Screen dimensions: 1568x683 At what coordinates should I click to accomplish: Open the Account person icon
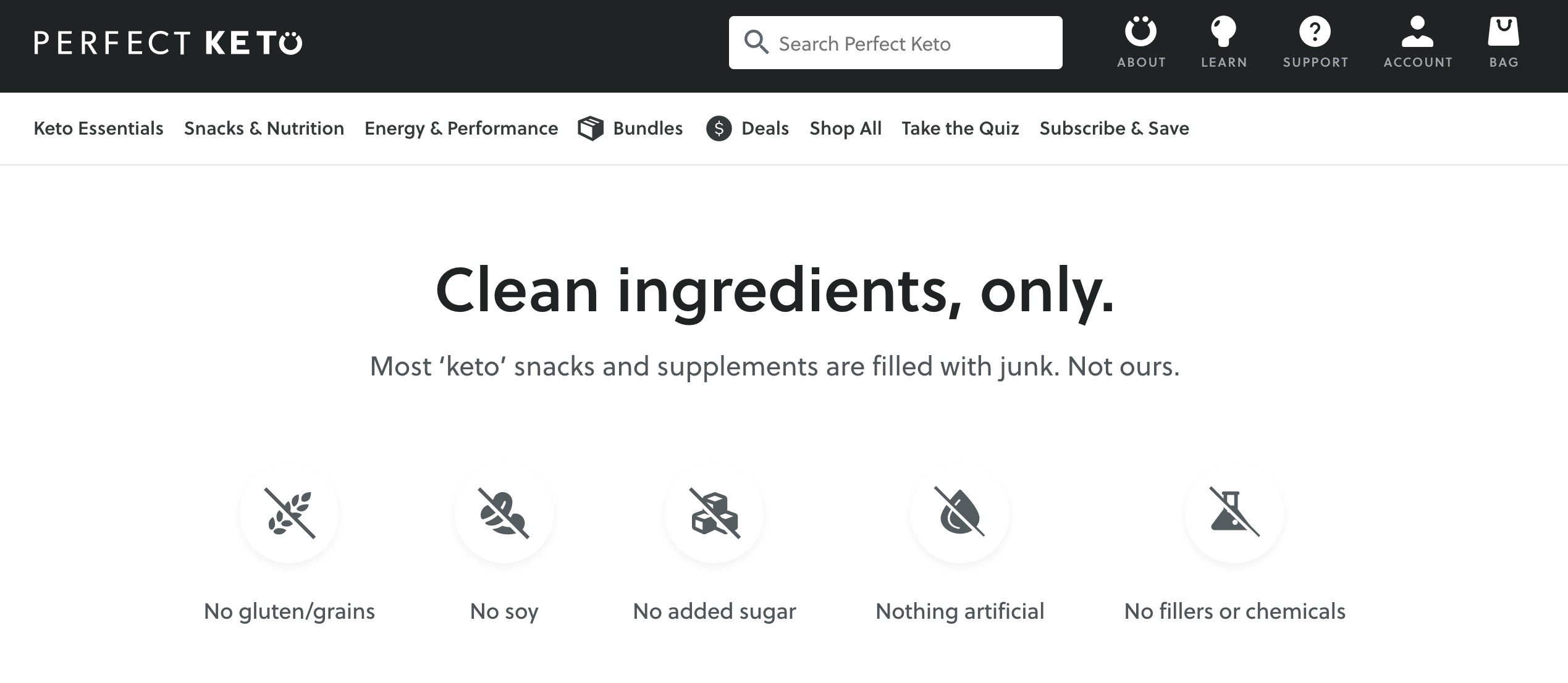pos(1417,31)
